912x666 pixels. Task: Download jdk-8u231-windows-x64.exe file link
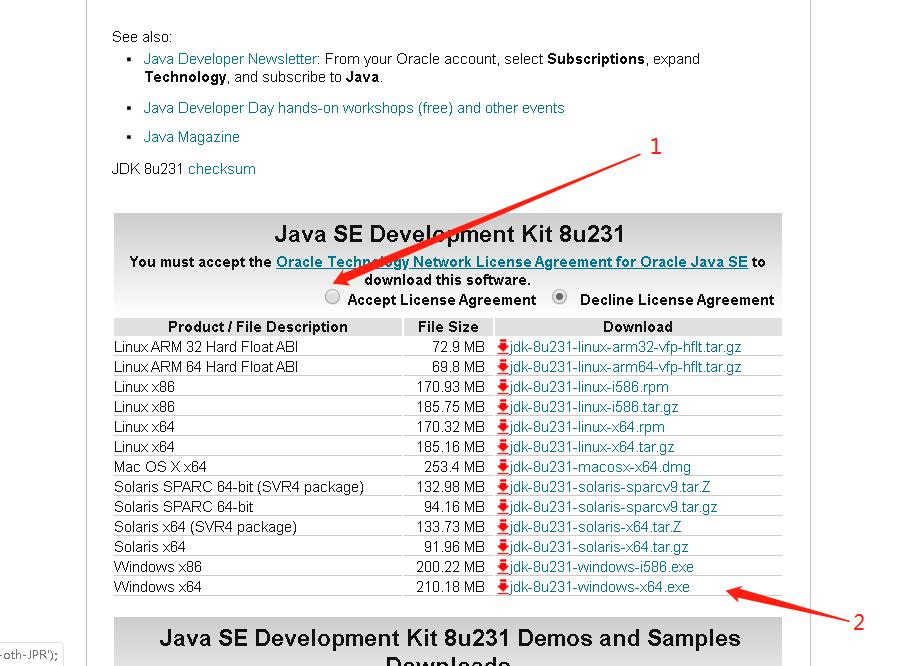click(600, 587)
